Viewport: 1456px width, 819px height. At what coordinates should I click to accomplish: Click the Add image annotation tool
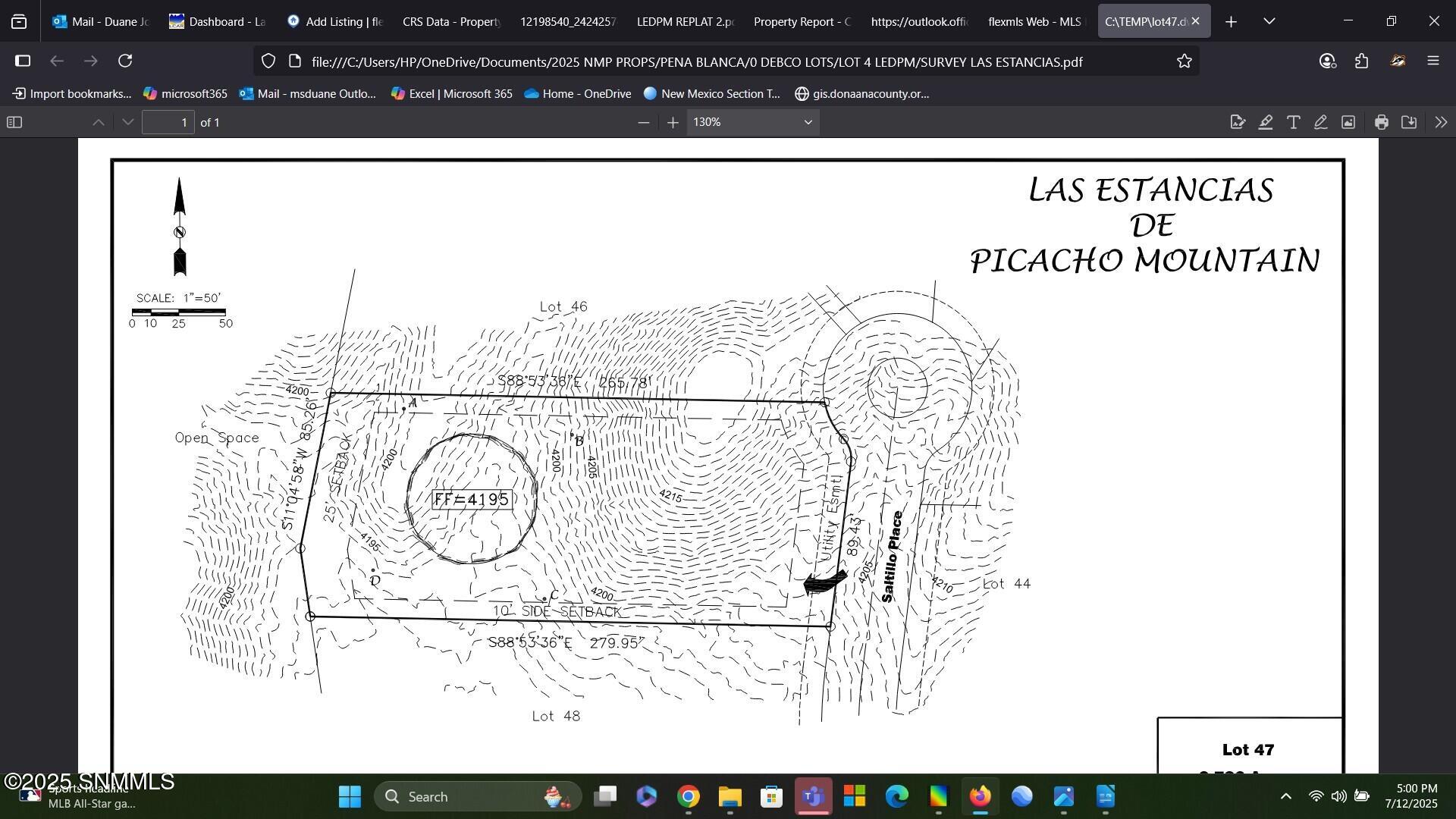(1348, 121)
